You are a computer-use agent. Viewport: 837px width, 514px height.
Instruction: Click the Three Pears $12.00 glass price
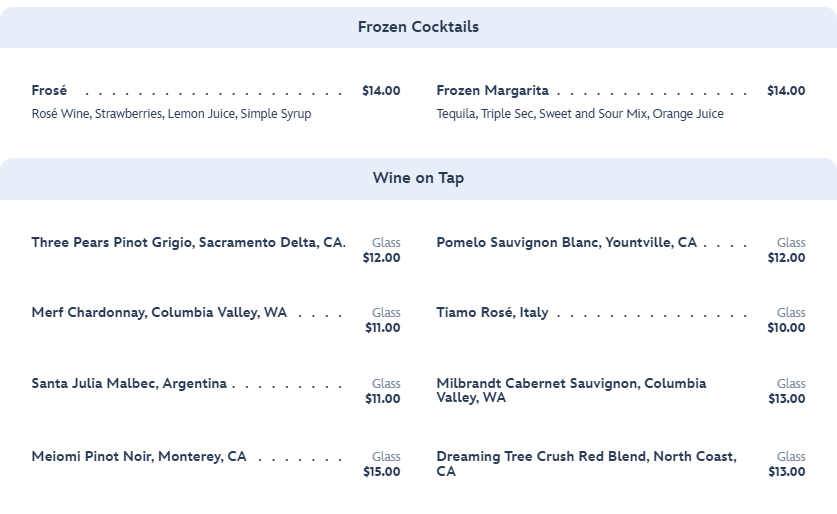(381, 258)
